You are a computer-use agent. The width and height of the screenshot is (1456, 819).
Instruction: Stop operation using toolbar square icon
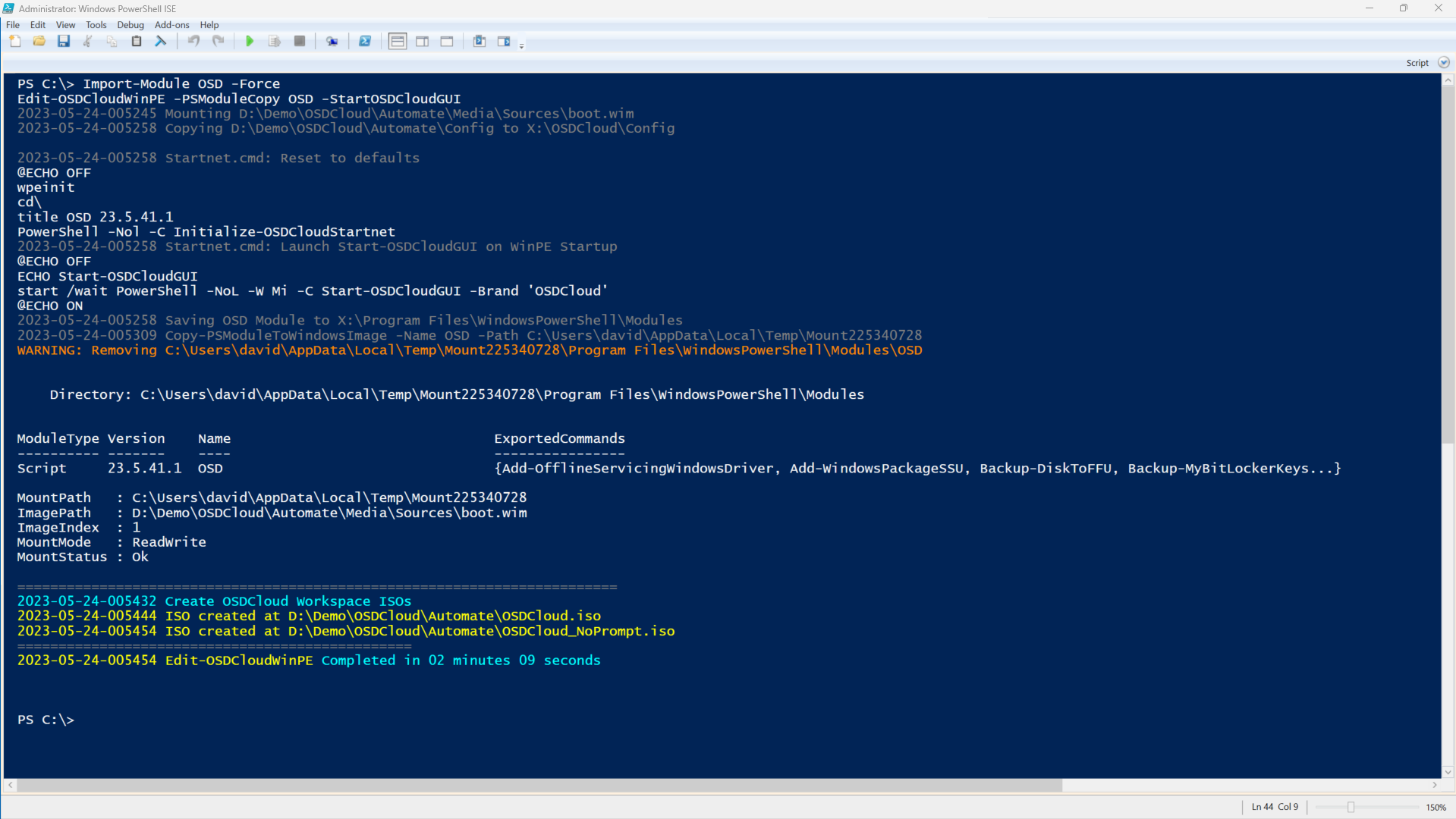(x=300, y=42)
